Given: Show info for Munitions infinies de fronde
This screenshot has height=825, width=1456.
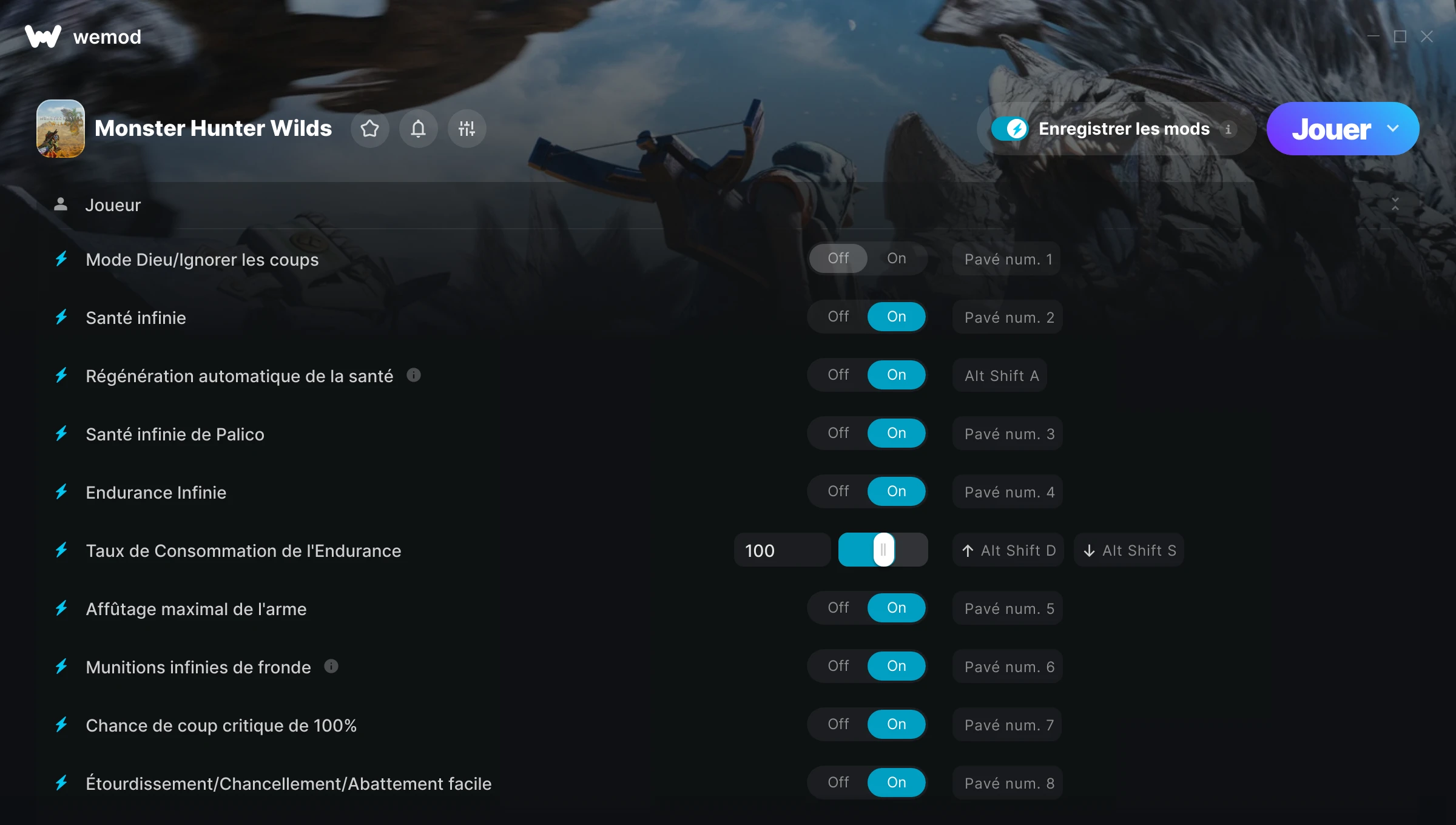Looking at the screenshot, I should [331, 666].
